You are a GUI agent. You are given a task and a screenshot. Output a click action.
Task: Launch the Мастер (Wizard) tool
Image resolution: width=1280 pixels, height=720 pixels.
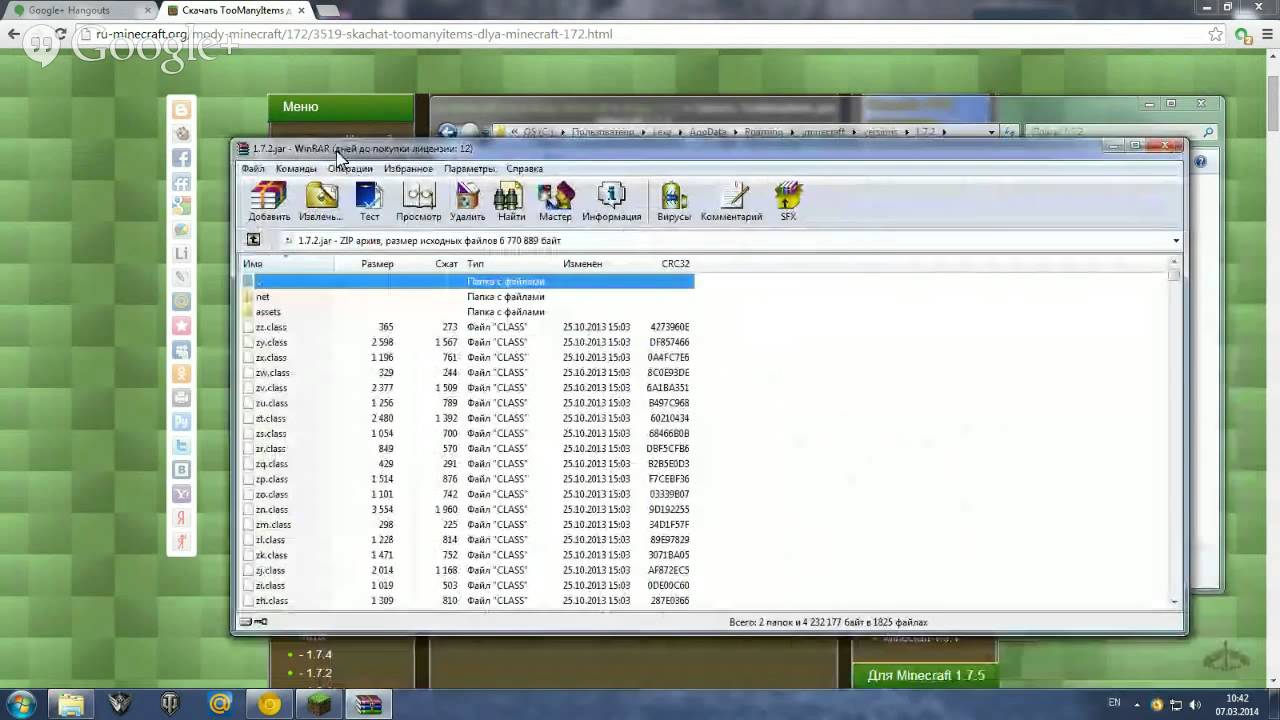(555, 201)
